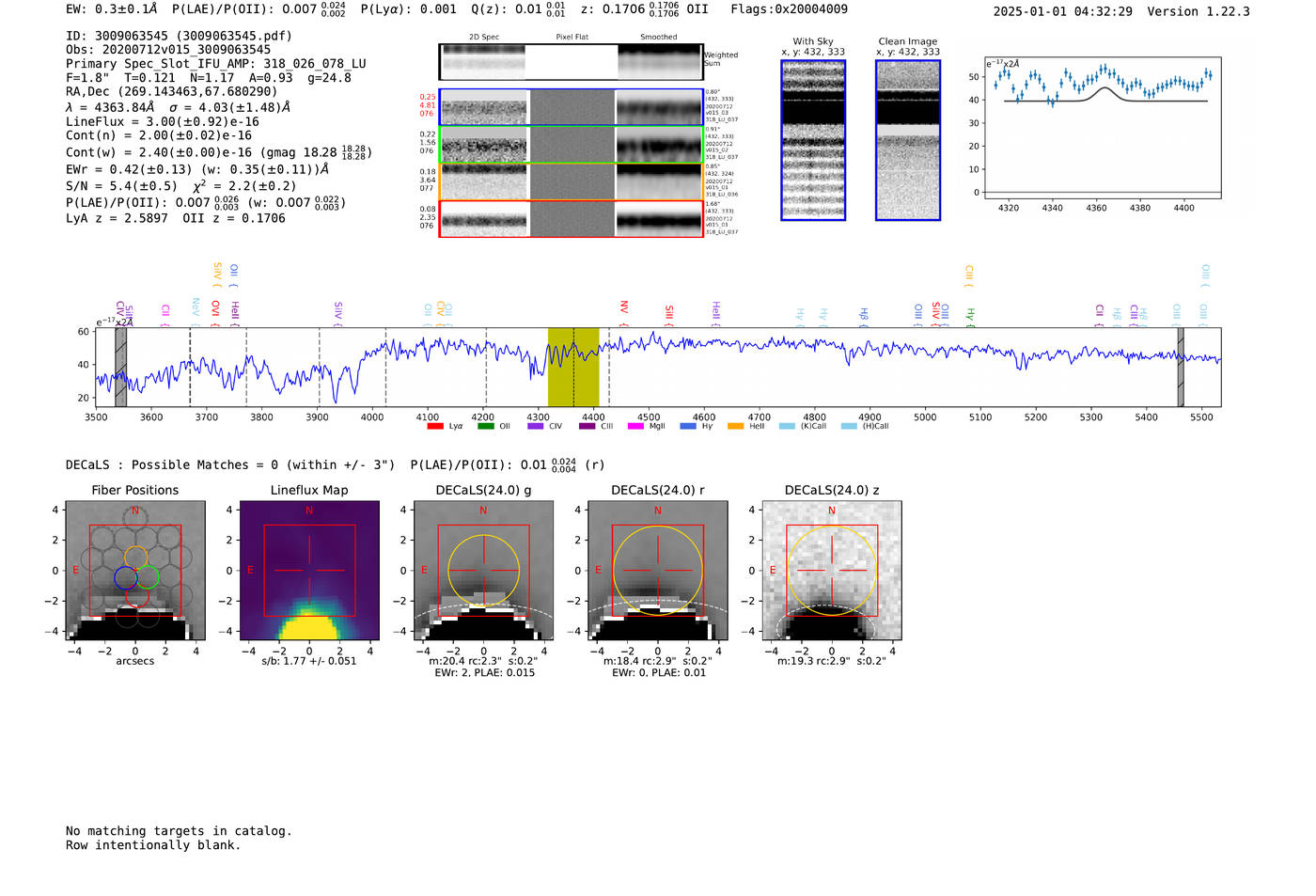Click the orange fiber circle in Fiber Positions
Viewport: 1316px width, 896px height.
[136, 557]
